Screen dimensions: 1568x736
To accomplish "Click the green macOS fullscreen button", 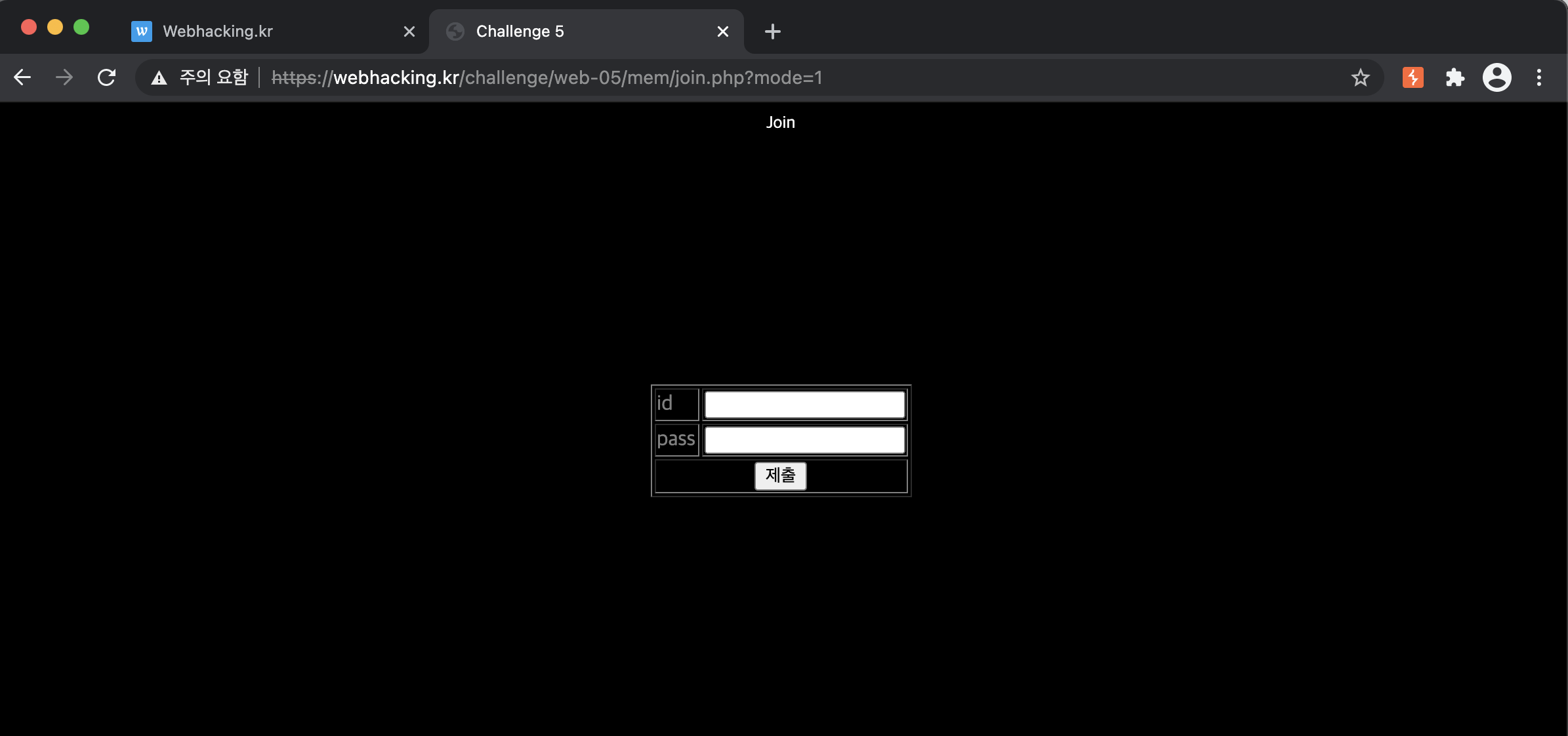I will 81,27.
